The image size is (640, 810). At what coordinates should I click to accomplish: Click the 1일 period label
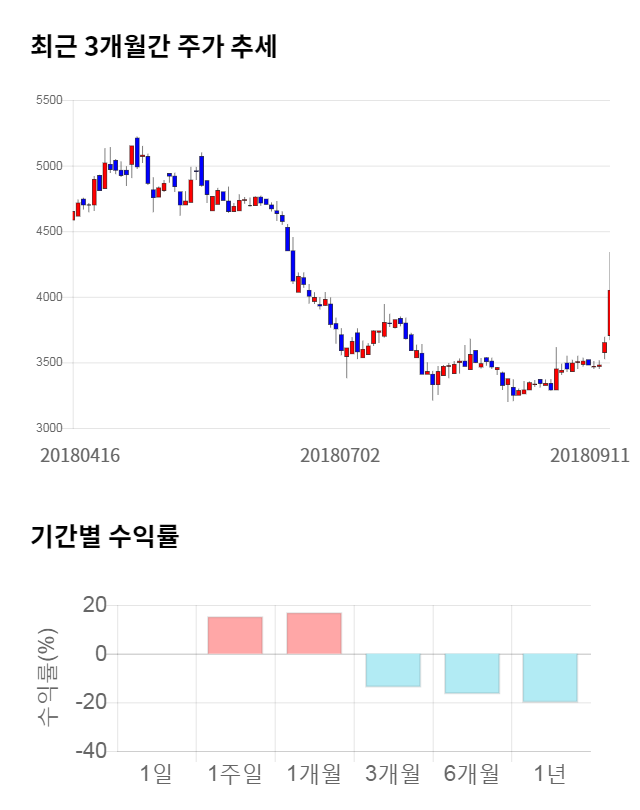click(156, 773)
